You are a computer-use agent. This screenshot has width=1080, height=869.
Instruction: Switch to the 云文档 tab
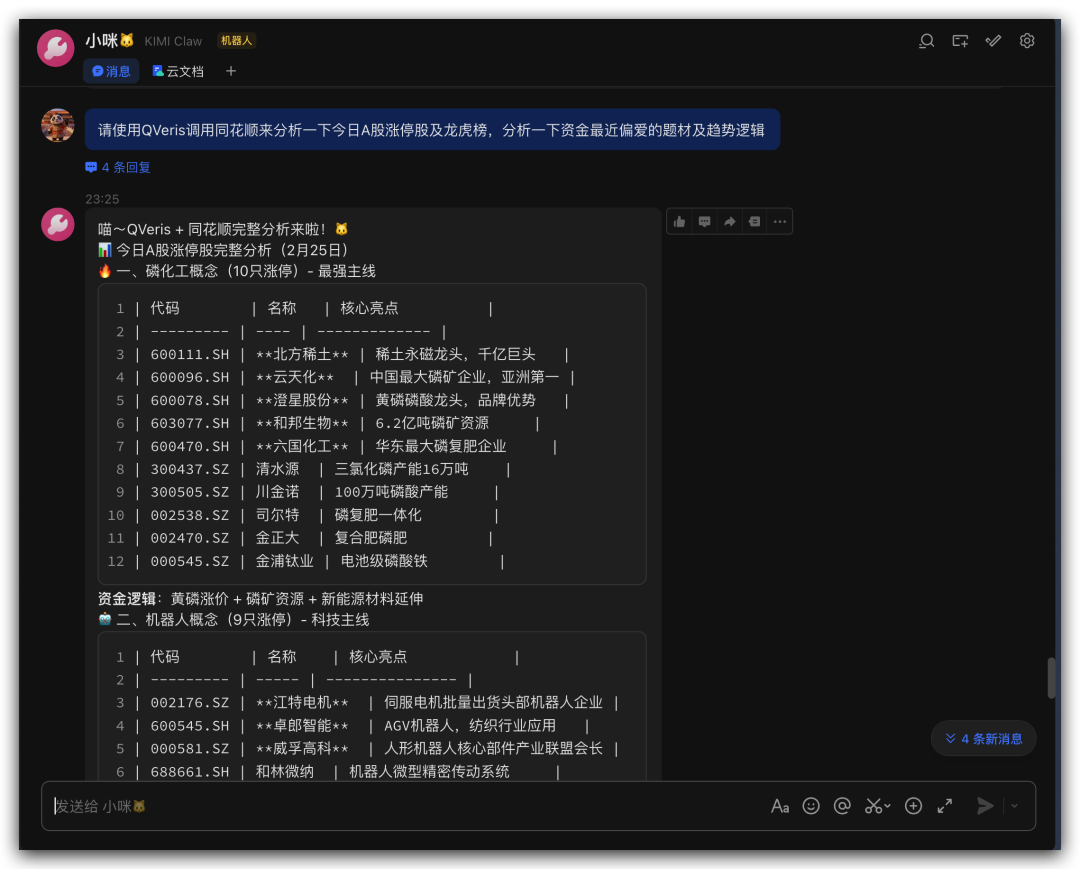click(178, 71)
